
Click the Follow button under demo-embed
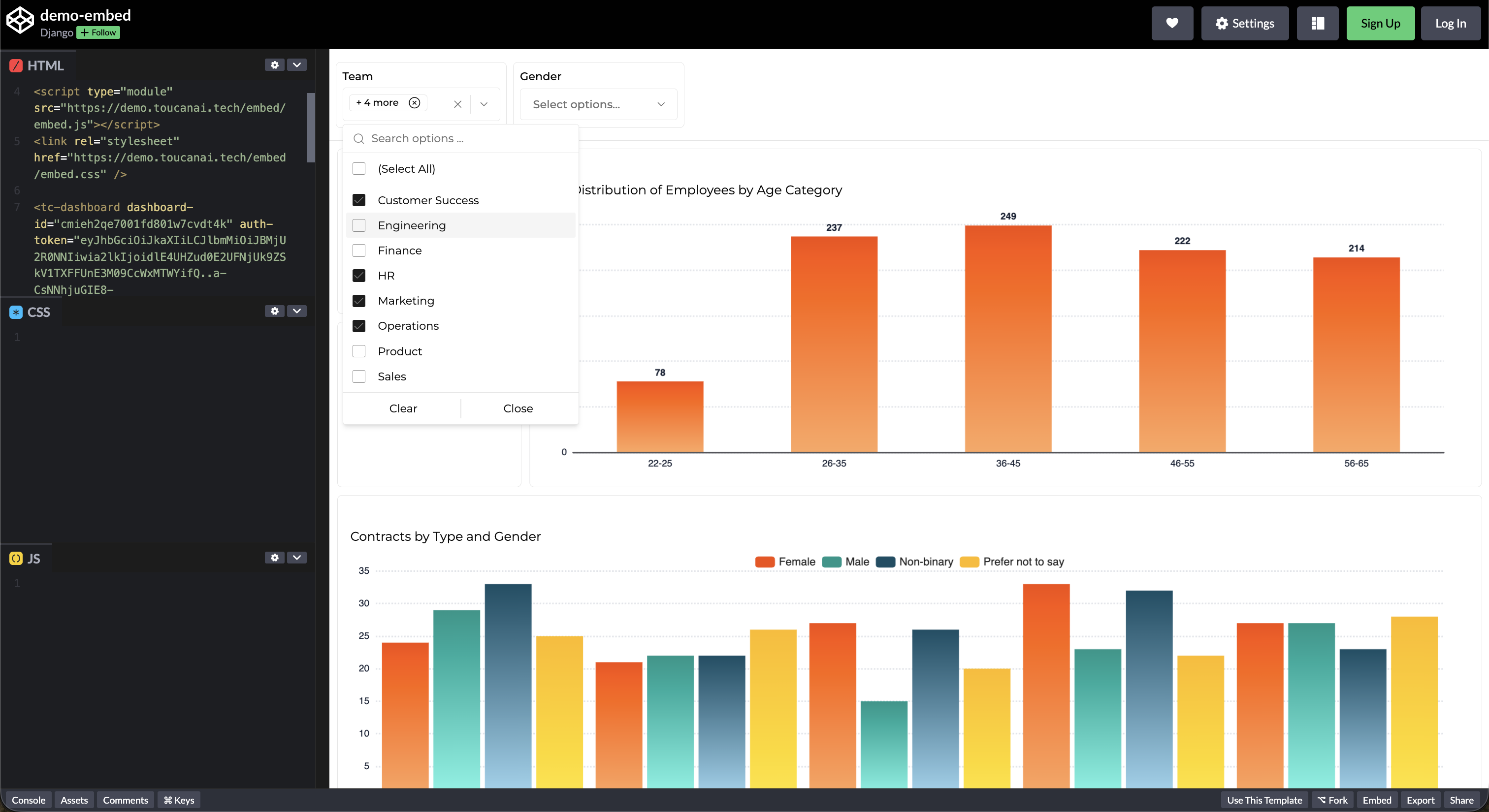tap(97, 32)
